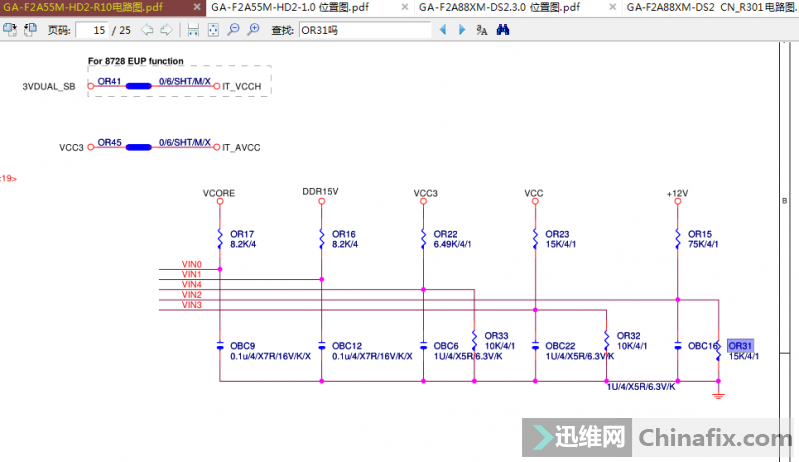The height and width of the screenshot is (462, 799).
Task: Click the OR45 resistor label
Action: (110, 143)
